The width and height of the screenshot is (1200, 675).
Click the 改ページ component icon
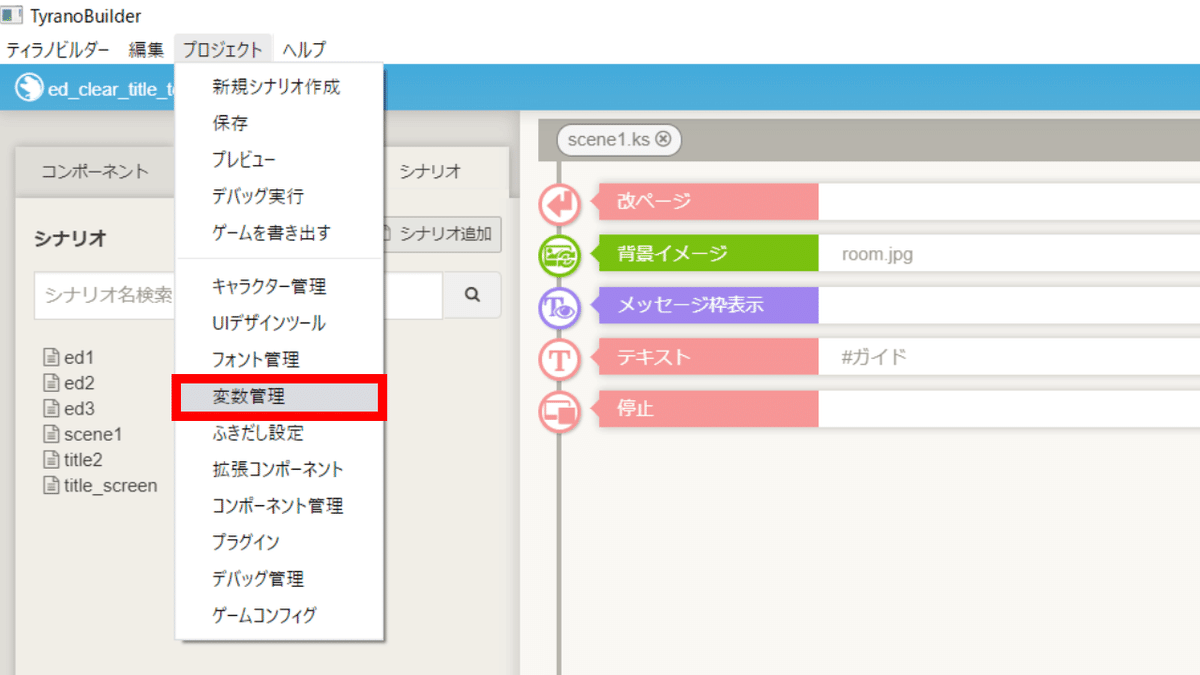pos(560,203)
